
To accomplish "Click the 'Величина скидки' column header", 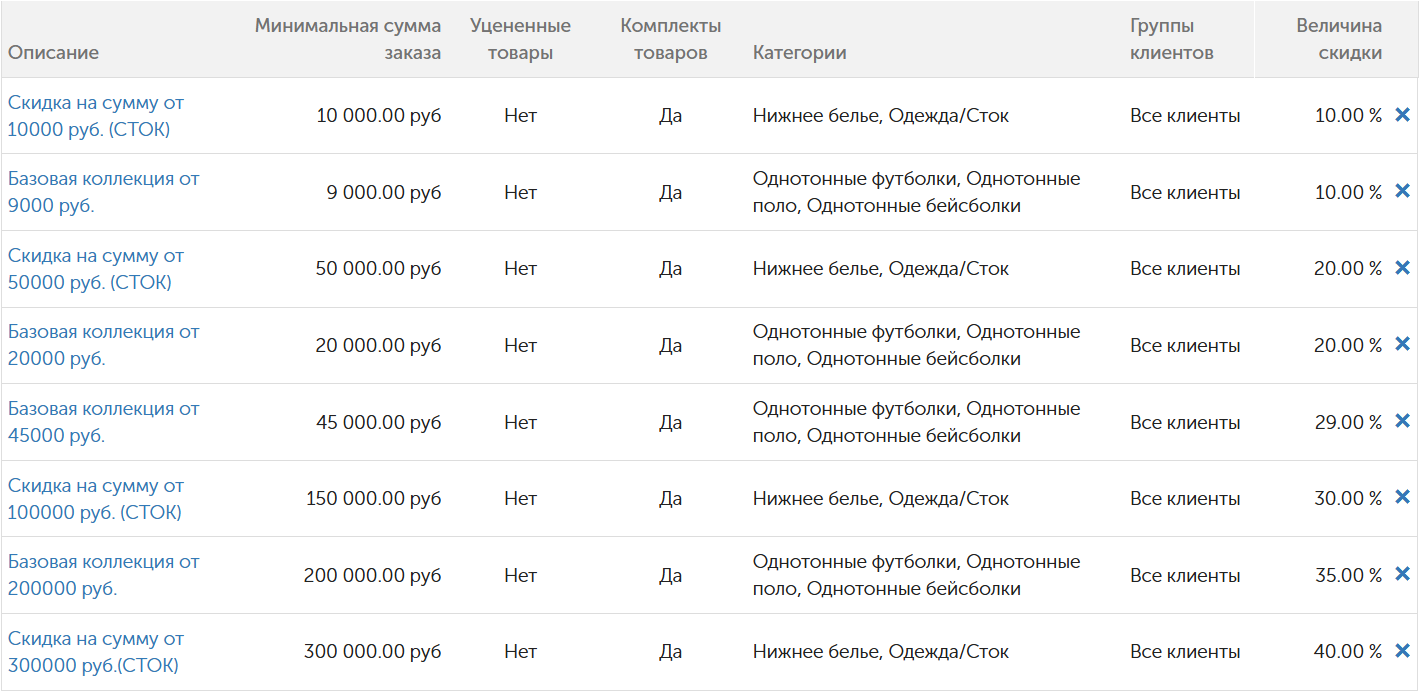I will point(1339,39).
